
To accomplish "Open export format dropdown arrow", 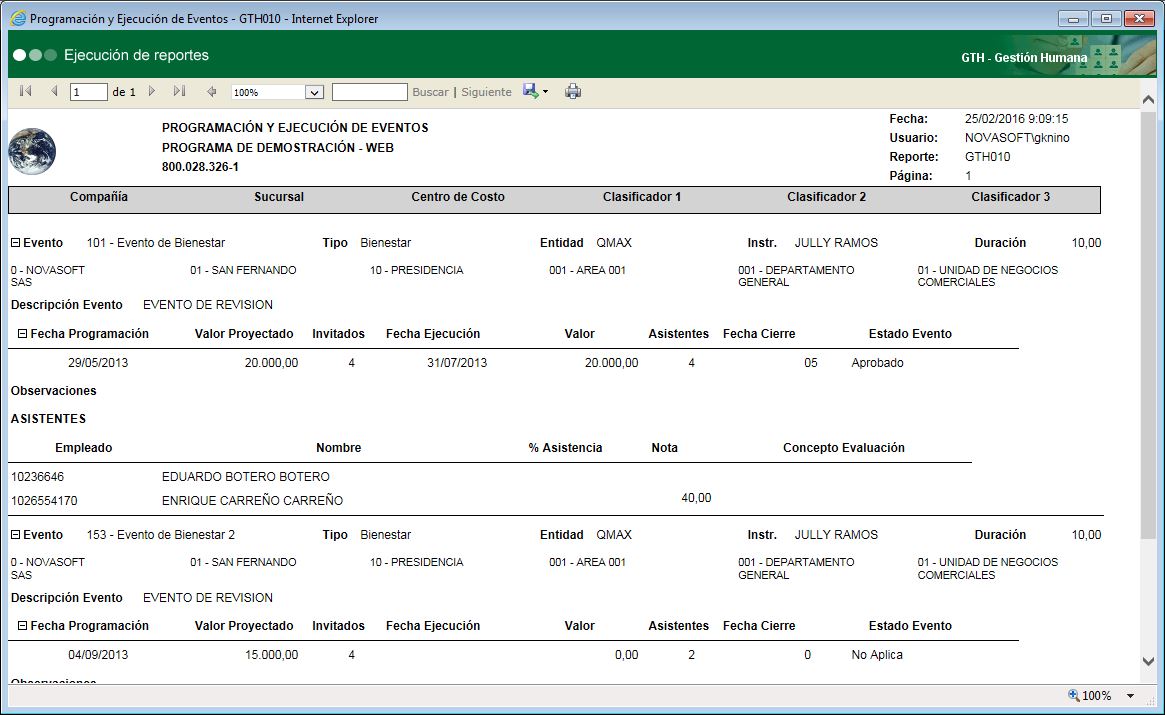I will tap(545, 92).
